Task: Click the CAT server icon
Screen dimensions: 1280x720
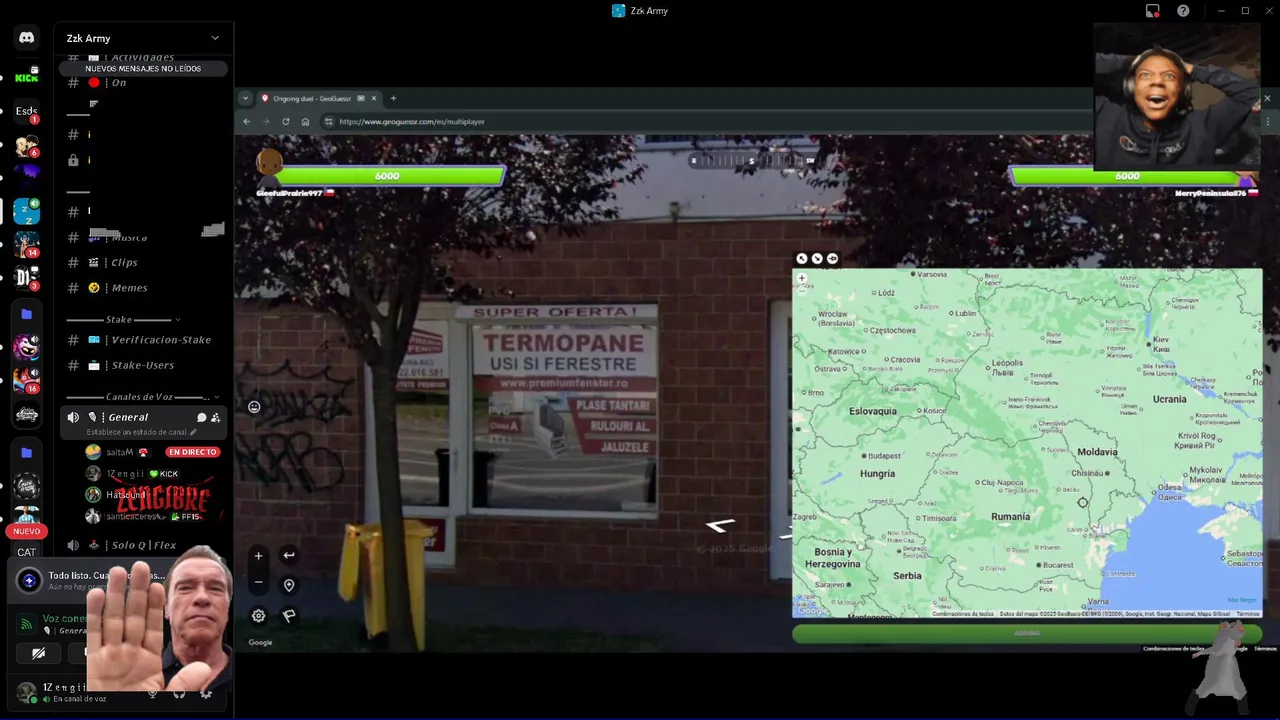Action: (x=26, y=552)
